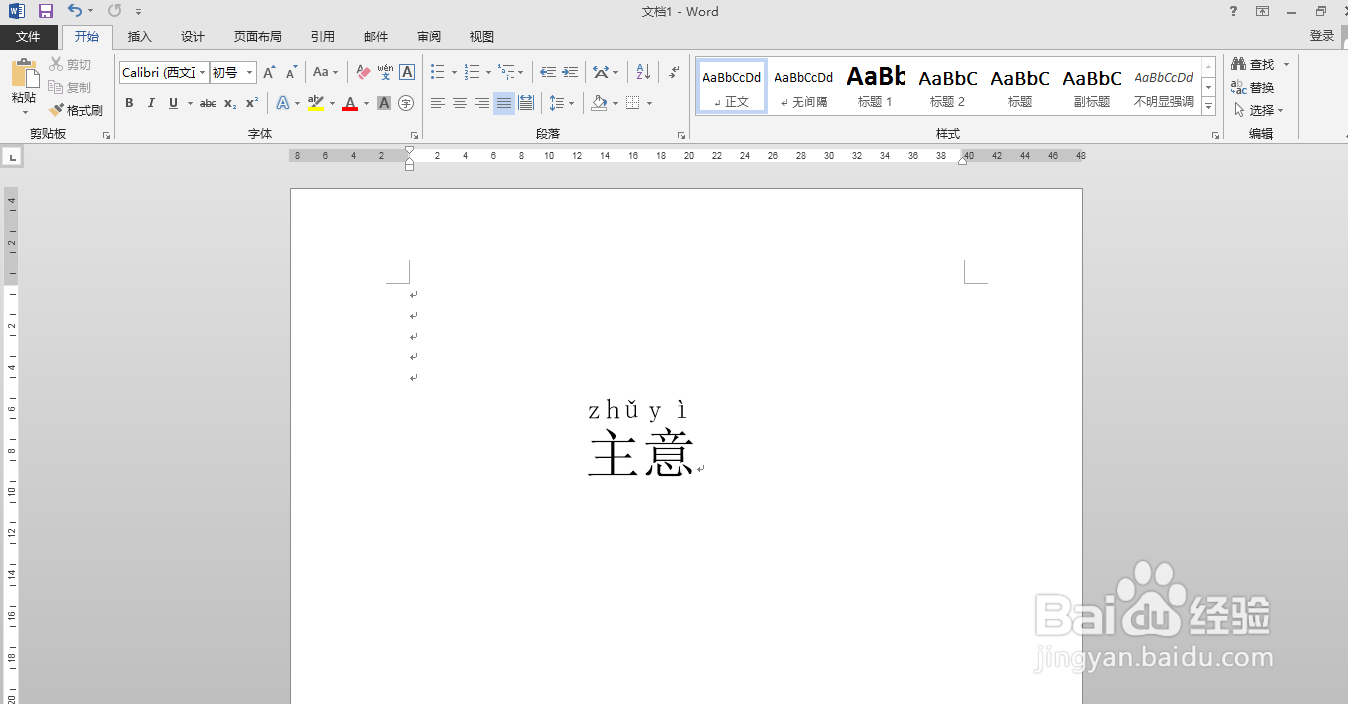
Task: Show or hide paragraph marks
Action: click(674, 72)
